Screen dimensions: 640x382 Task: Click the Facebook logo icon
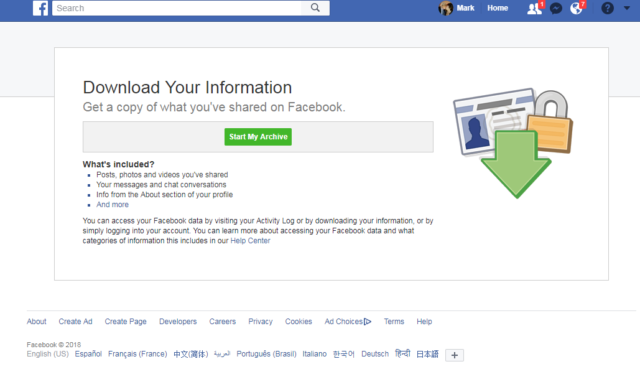pyautogui.click(x=40, y=8)
